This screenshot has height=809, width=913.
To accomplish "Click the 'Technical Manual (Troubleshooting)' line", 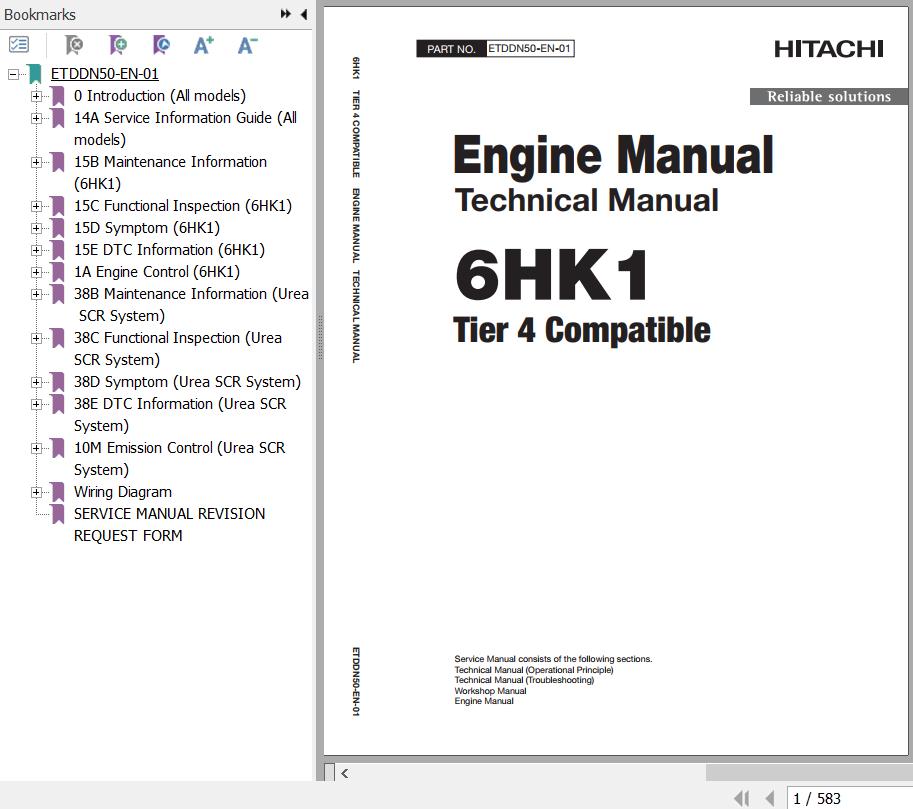I will click(x=524, y=680).
